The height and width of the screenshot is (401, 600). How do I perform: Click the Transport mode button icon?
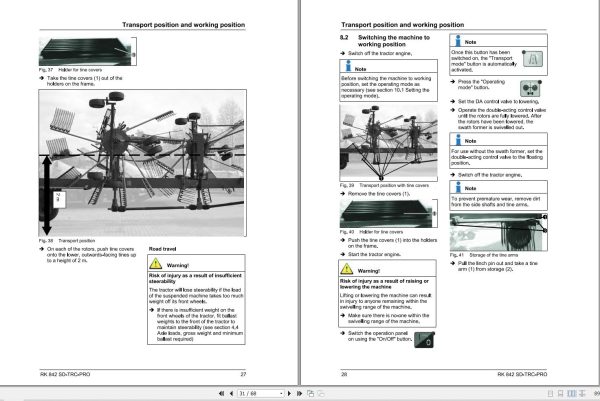(533, 59)
